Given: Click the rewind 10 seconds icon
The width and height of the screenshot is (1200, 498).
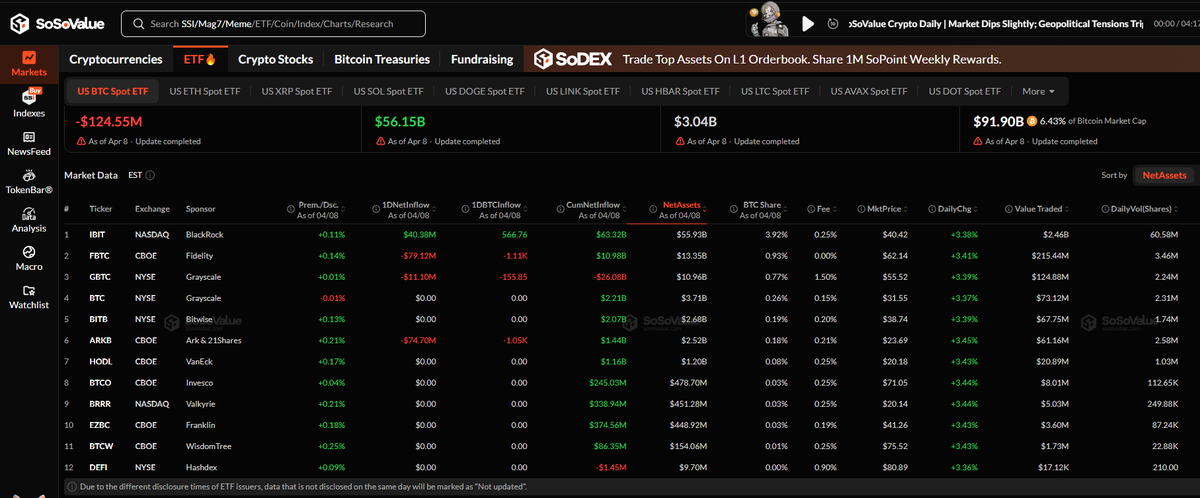Looking at the screenshot, I should (x=835, y=23).
